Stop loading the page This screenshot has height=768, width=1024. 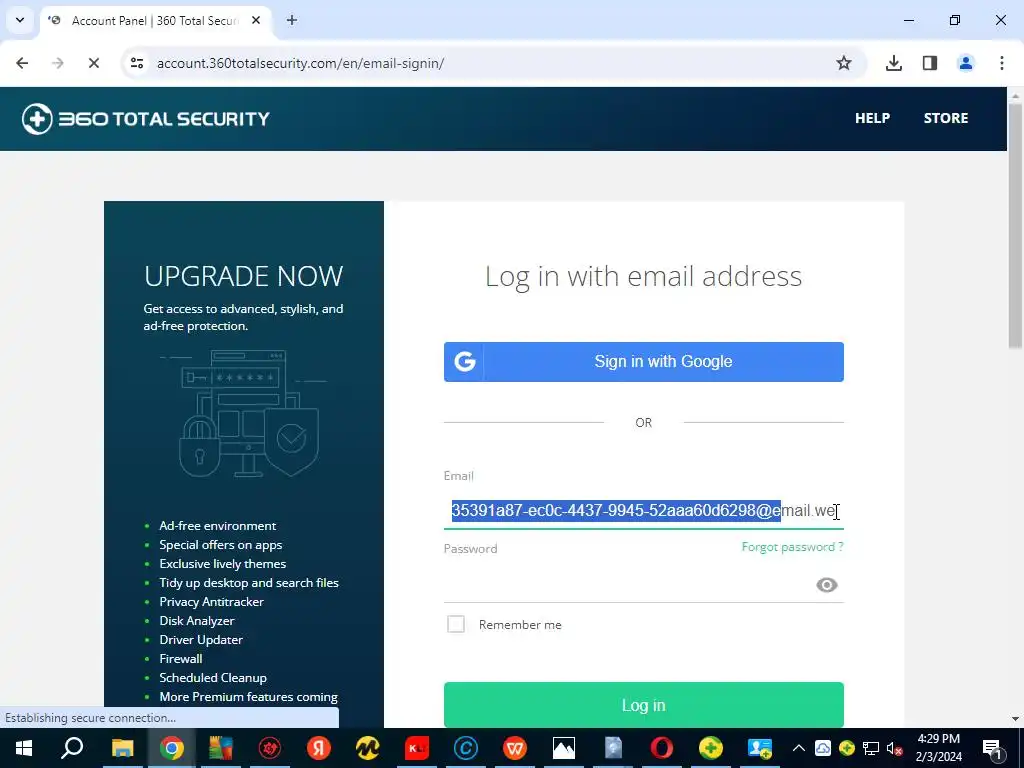93,63
